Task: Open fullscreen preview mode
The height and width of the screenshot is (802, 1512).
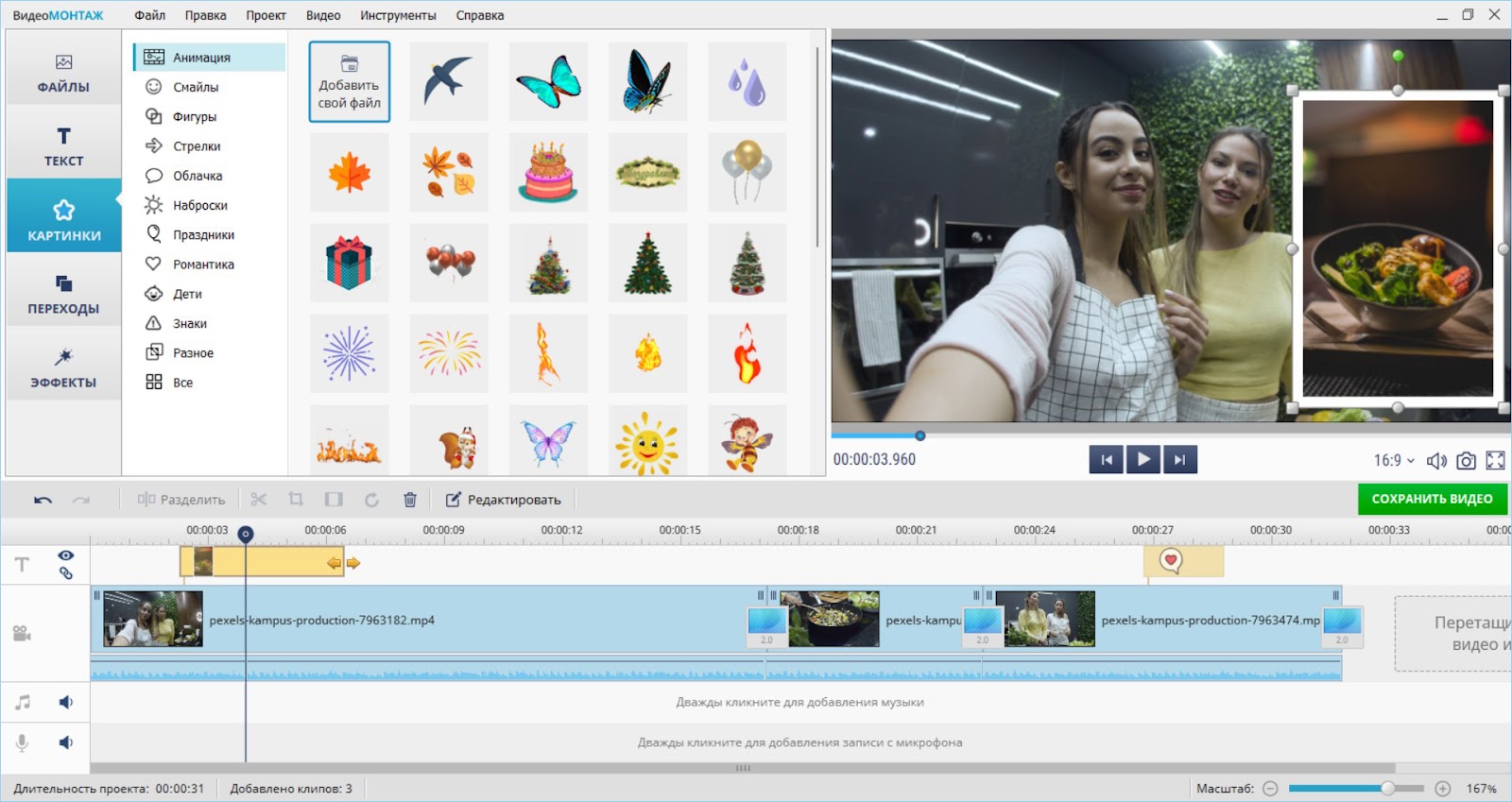Action: tap(1495, 461)
